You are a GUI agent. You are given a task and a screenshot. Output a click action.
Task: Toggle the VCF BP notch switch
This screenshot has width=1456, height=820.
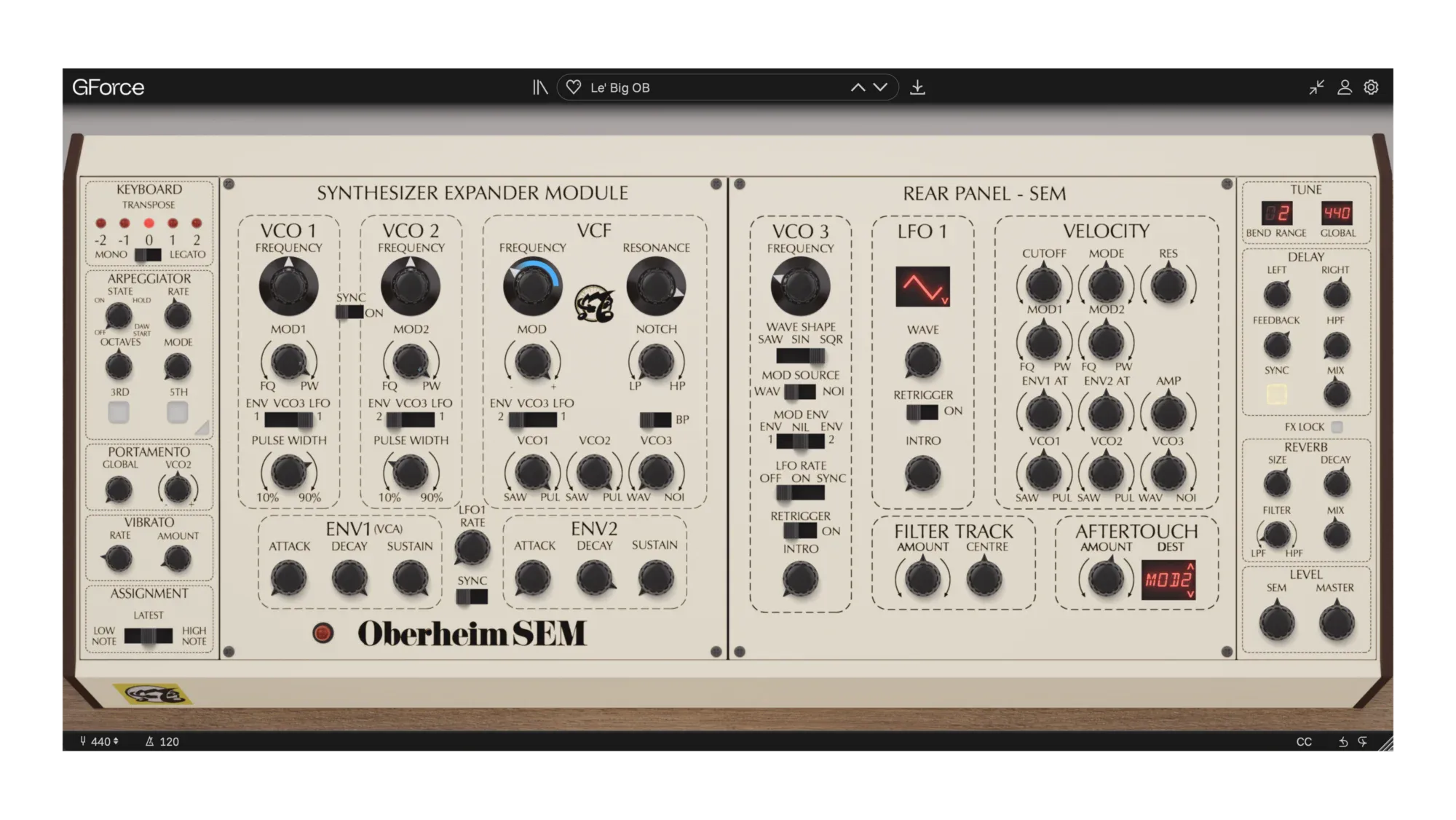click(654, 419)
